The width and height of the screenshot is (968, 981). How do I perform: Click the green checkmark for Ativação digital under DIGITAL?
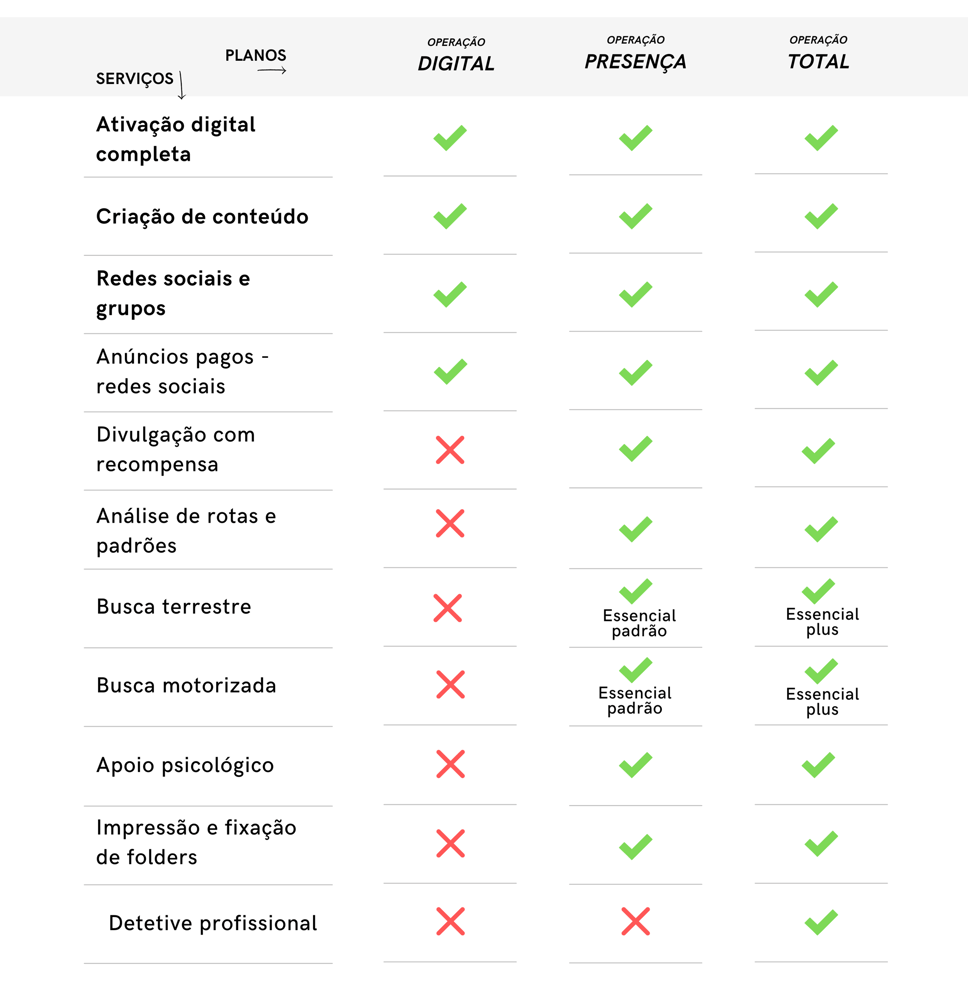pyautogui.click(x=450, y=138)
